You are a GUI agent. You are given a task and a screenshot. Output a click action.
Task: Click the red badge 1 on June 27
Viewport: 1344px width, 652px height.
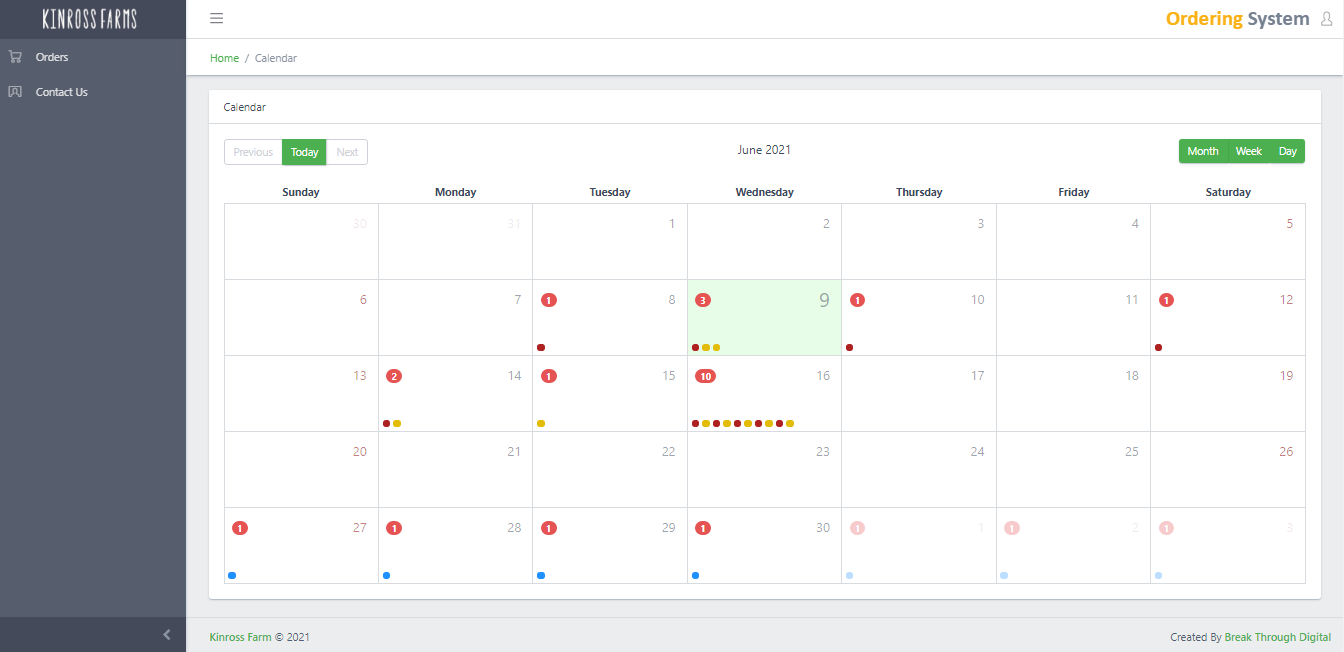[240, 528]
